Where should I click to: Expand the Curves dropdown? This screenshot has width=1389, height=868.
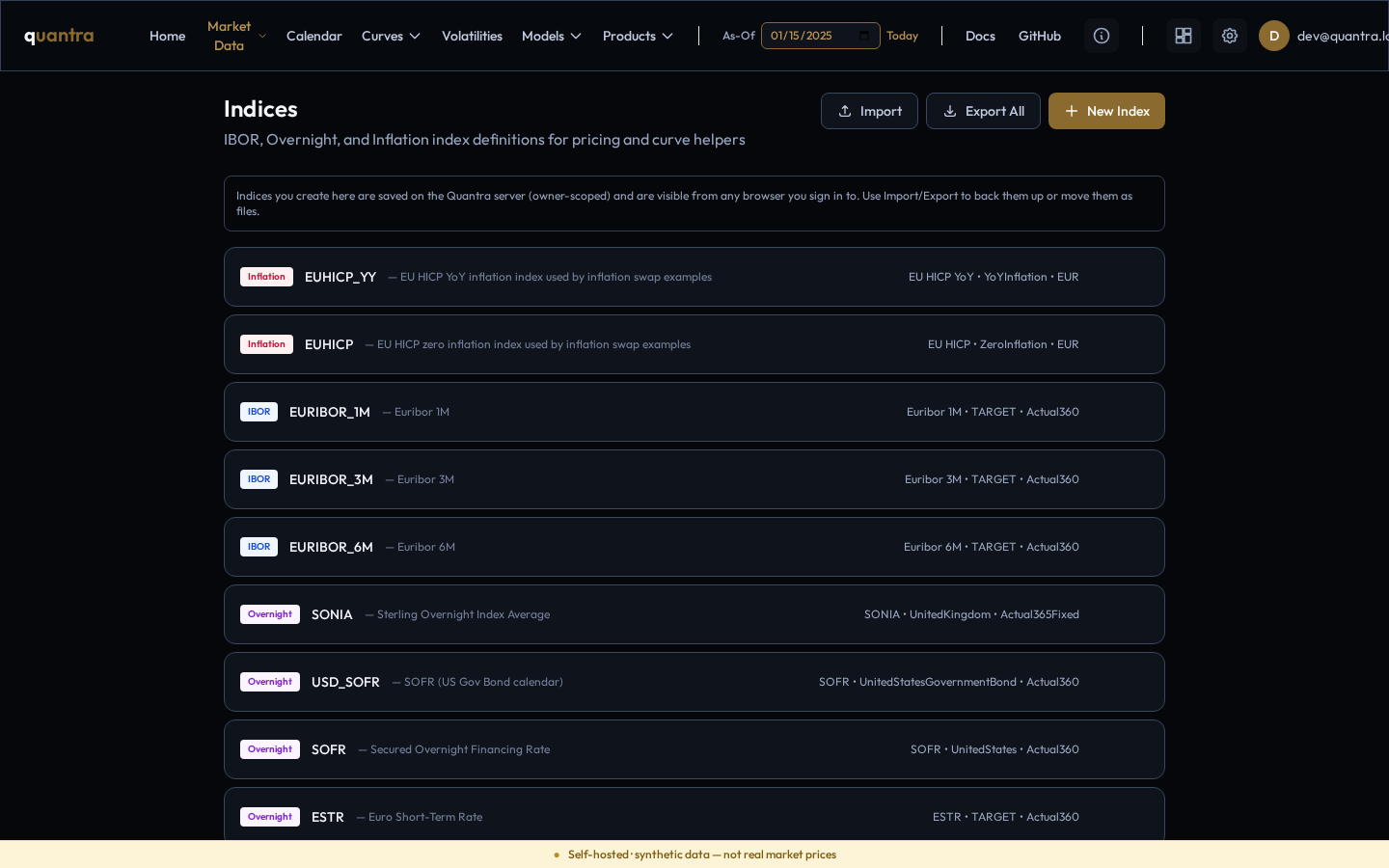point(391,36)
